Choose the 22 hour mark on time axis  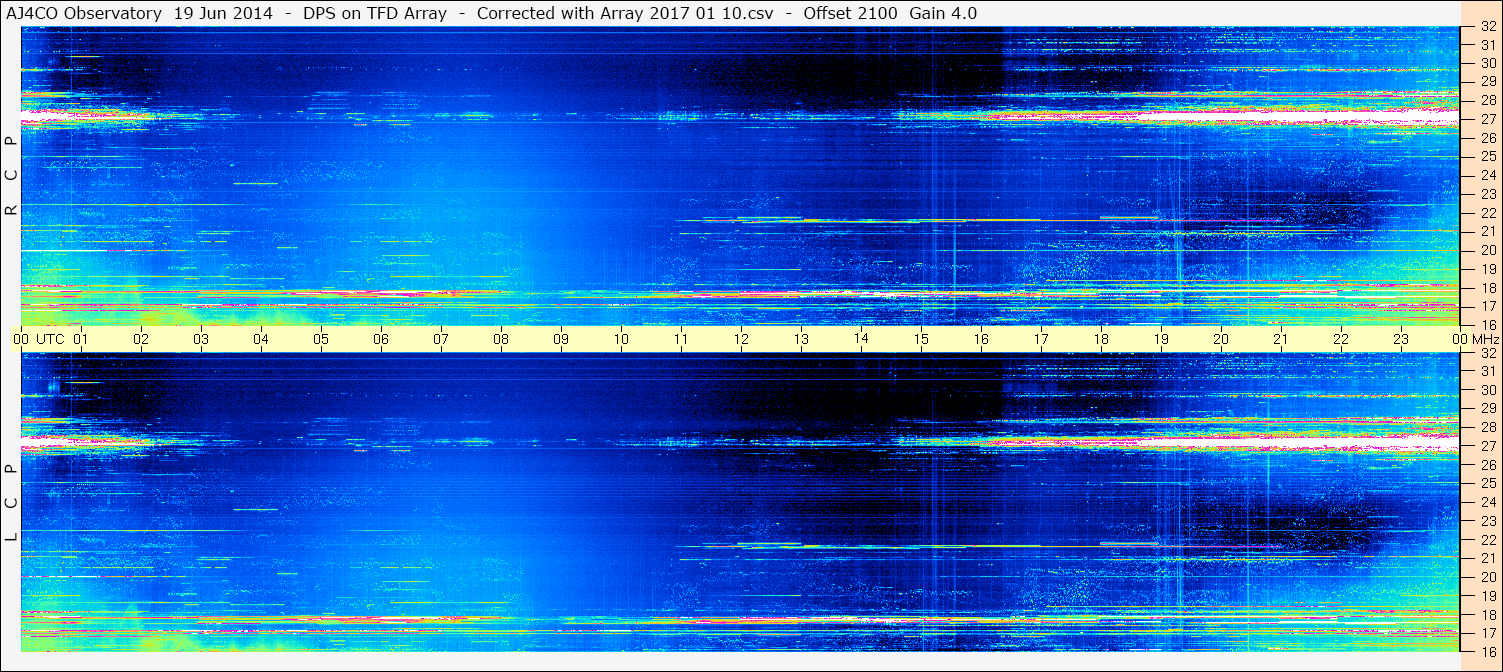click(1341, 339)
